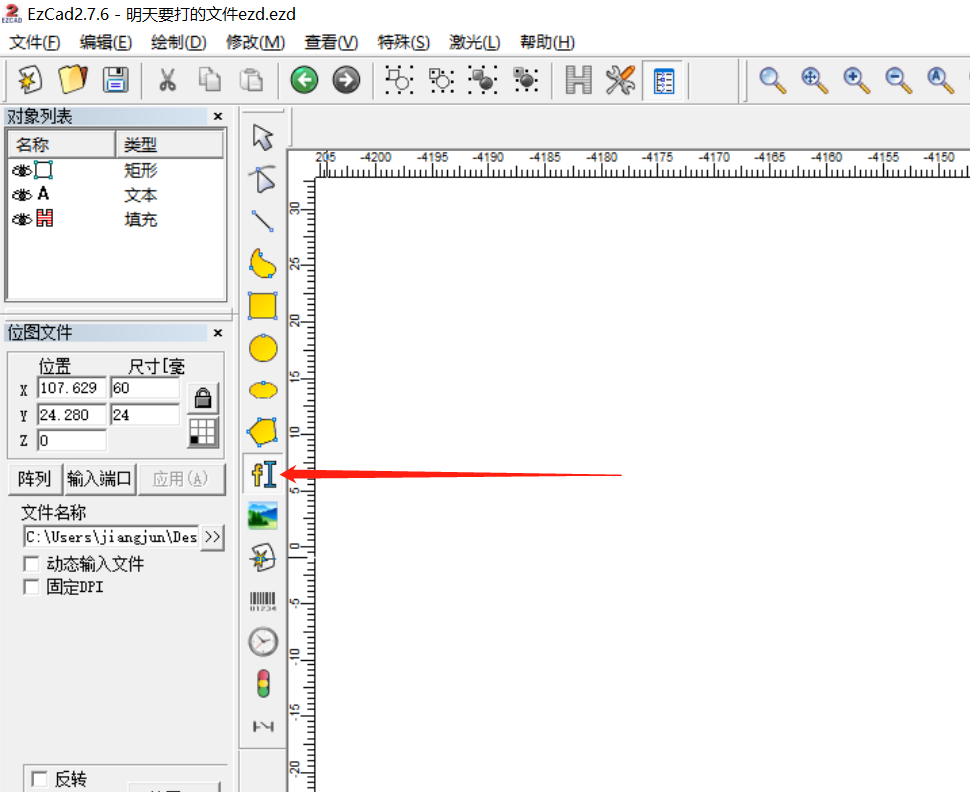This screenshot has height=792, width=970.
Task: Click the pan magnifier zoom icon
Action: [814, 80]
